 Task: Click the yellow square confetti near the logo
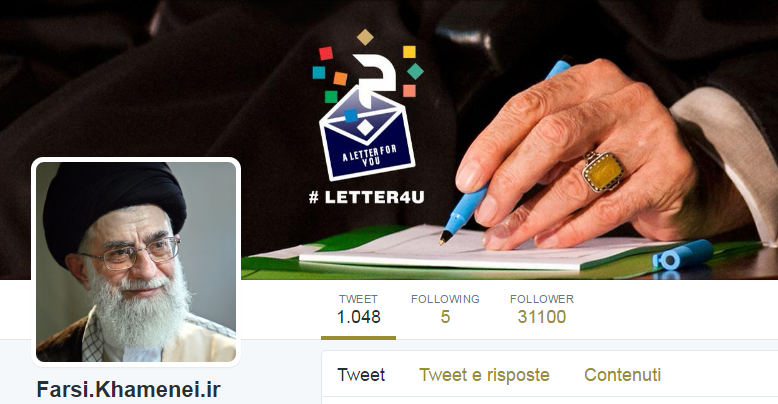pos(409,52)
